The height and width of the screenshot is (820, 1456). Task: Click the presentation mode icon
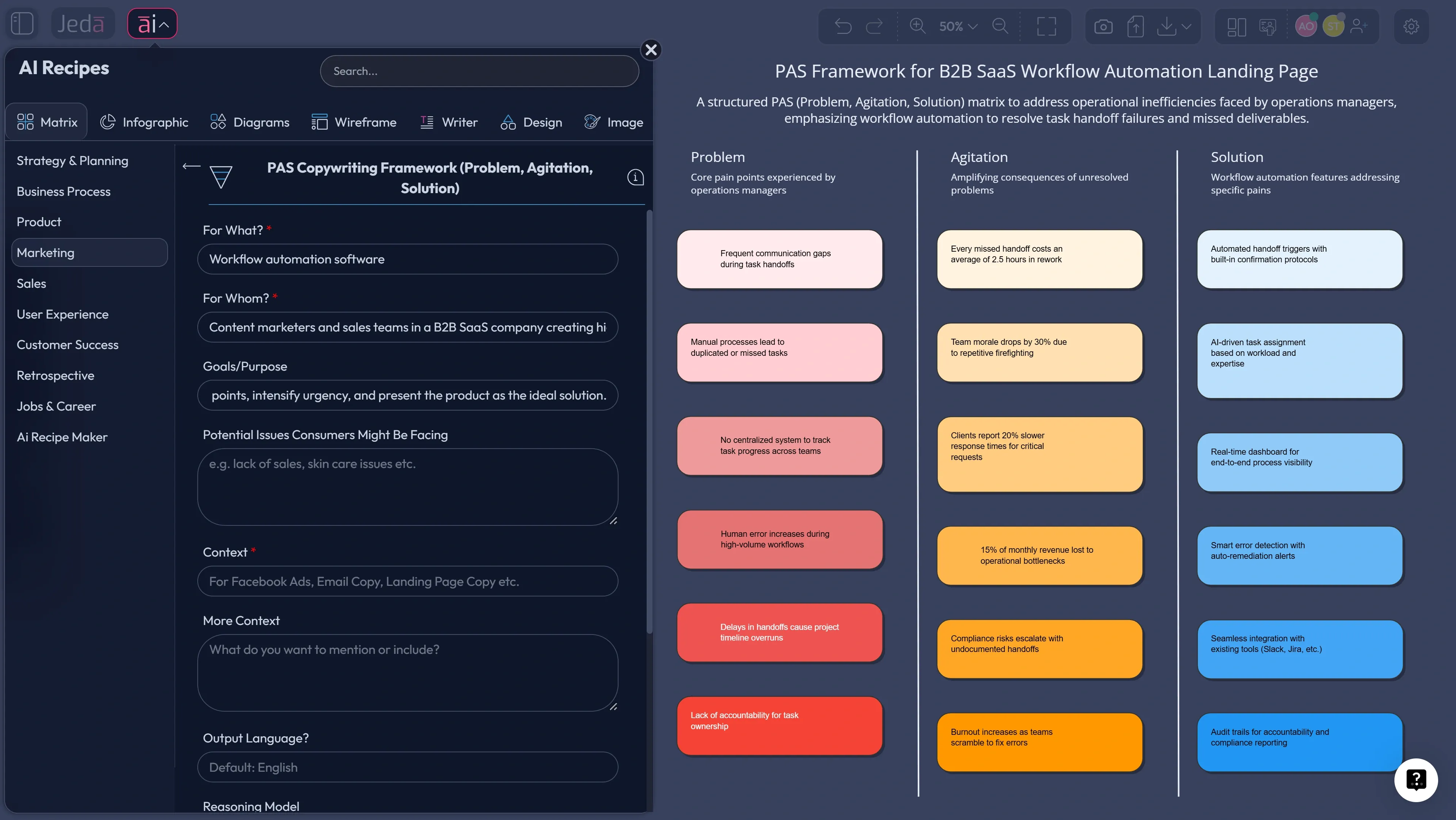1268,26
